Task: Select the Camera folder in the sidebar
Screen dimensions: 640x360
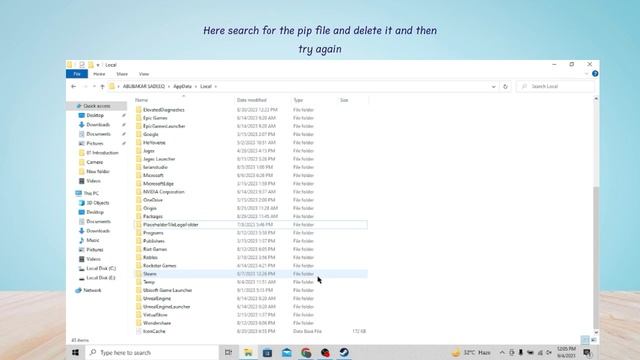Action: coord(94,162)
